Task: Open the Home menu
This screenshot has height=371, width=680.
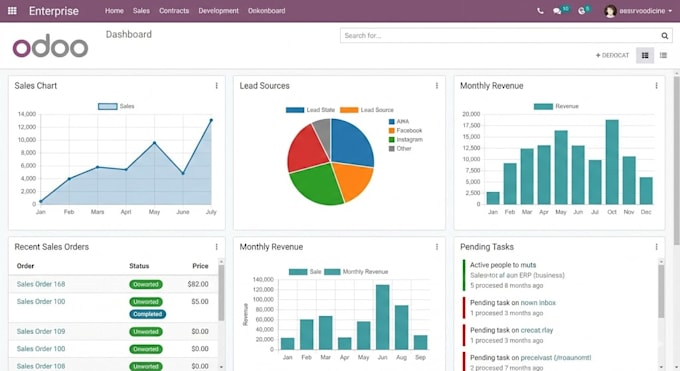Action: coord(114,11)
